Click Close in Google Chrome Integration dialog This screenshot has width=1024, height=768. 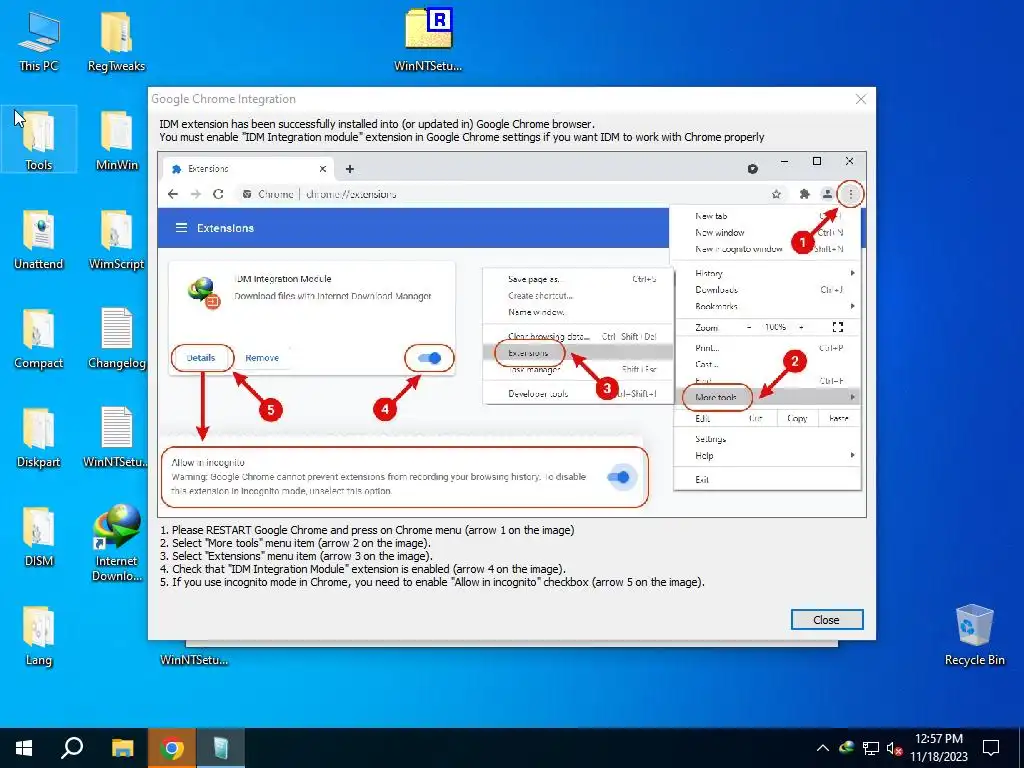tap(827, 620)
